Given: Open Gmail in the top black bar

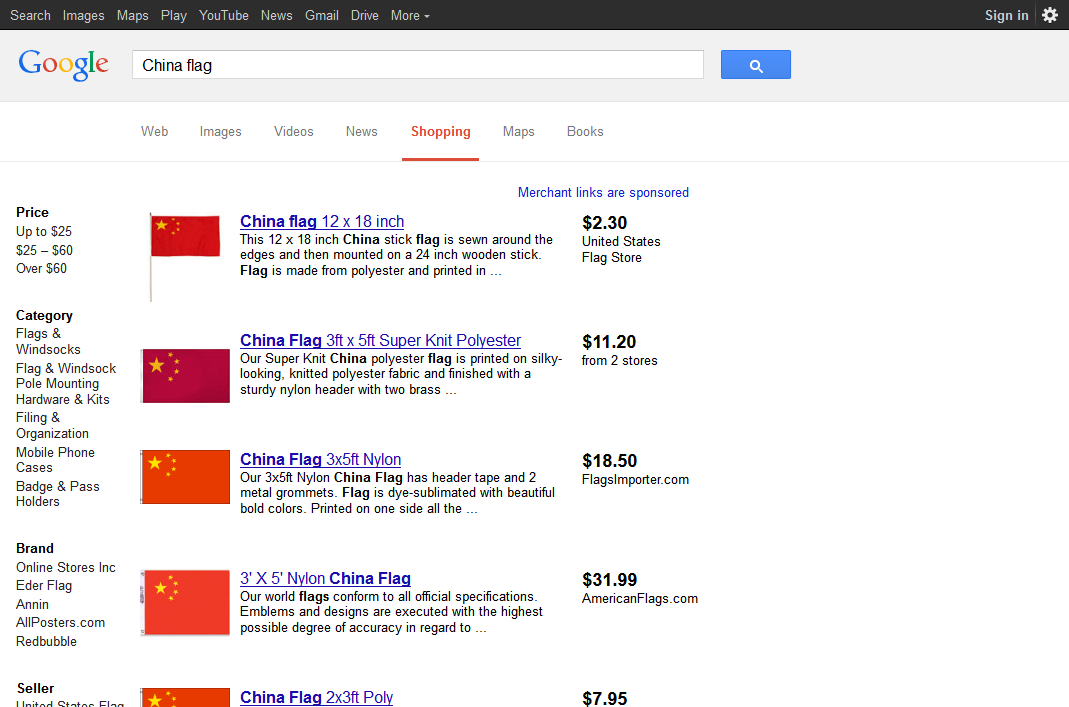Looking at the screenshot, I should (x=321, y=15).
